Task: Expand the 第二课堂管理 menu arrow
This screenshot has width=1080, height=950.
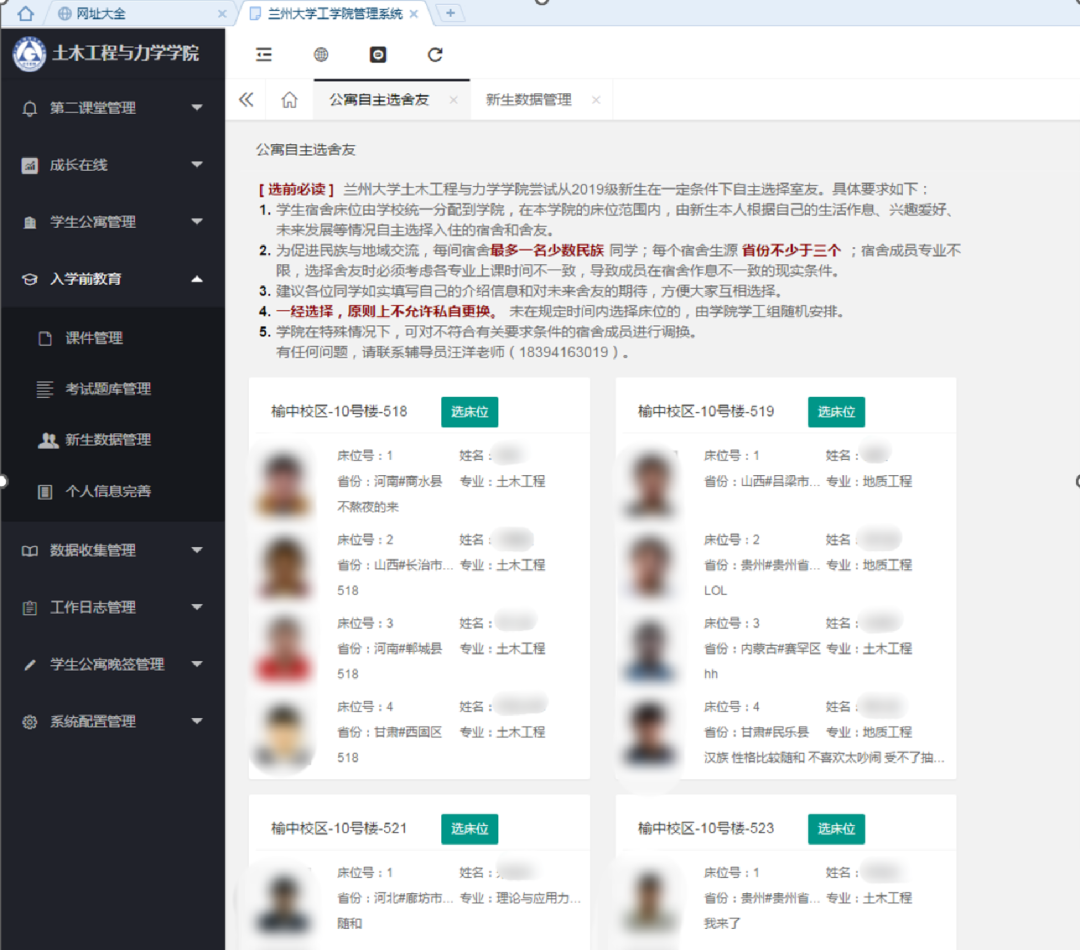Action: coord(197,107)
